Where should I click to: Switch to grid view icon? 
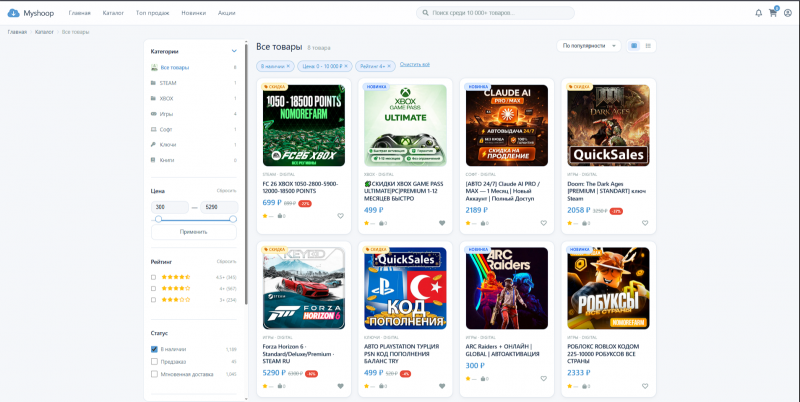point(634,46)
